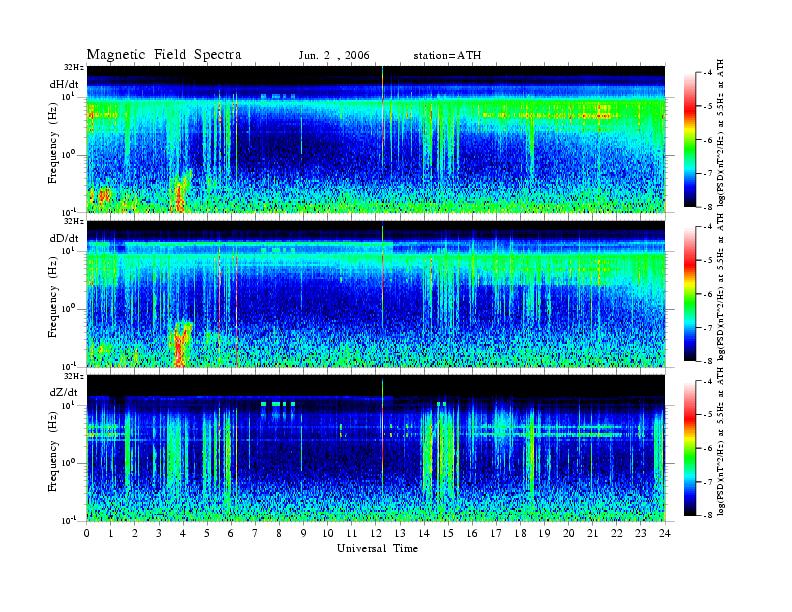Click hour "18" on the Universal Time axis

[520, 533]
